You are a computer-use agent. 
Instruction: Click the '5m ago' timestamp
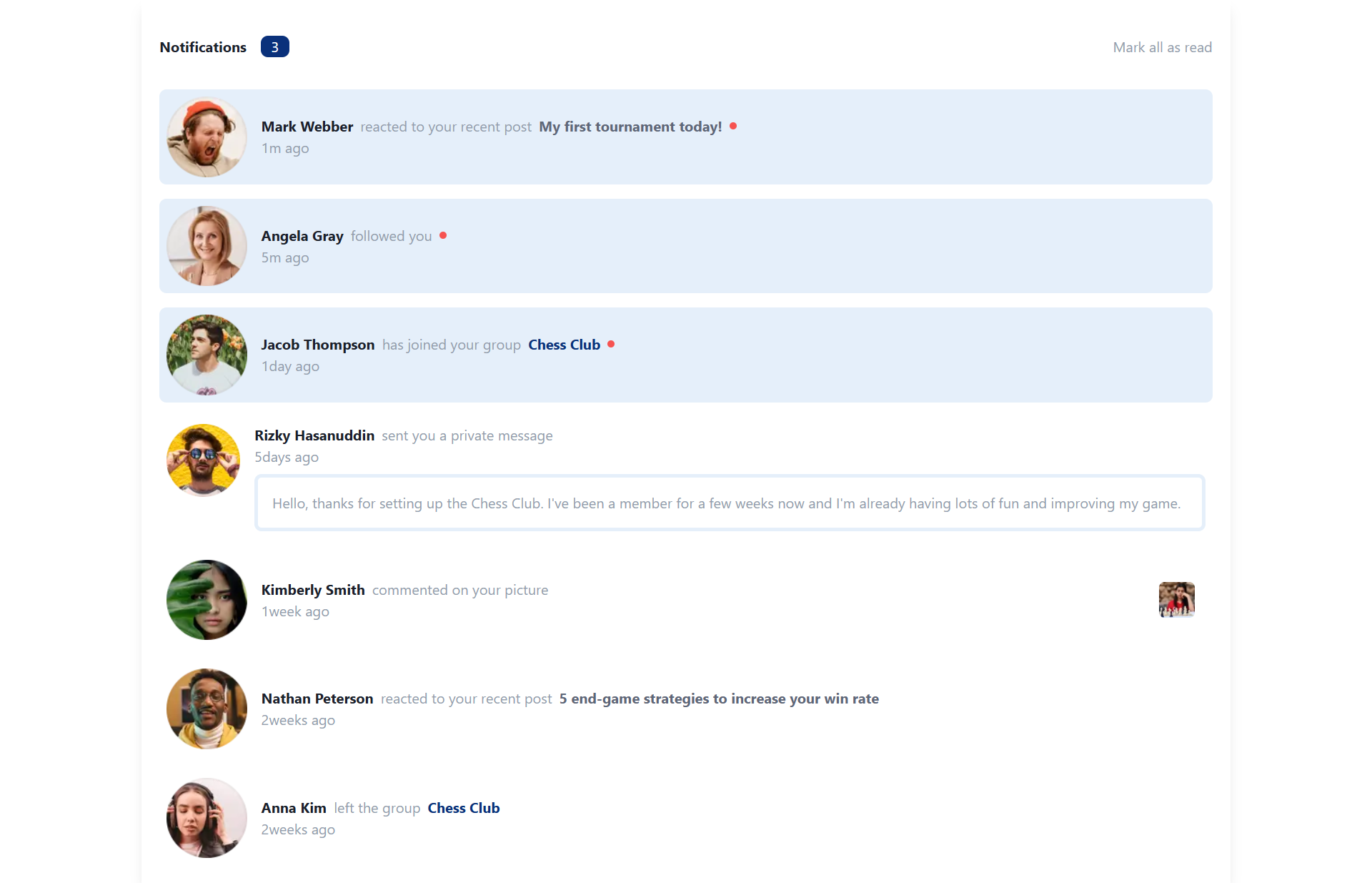click(285, 257)
